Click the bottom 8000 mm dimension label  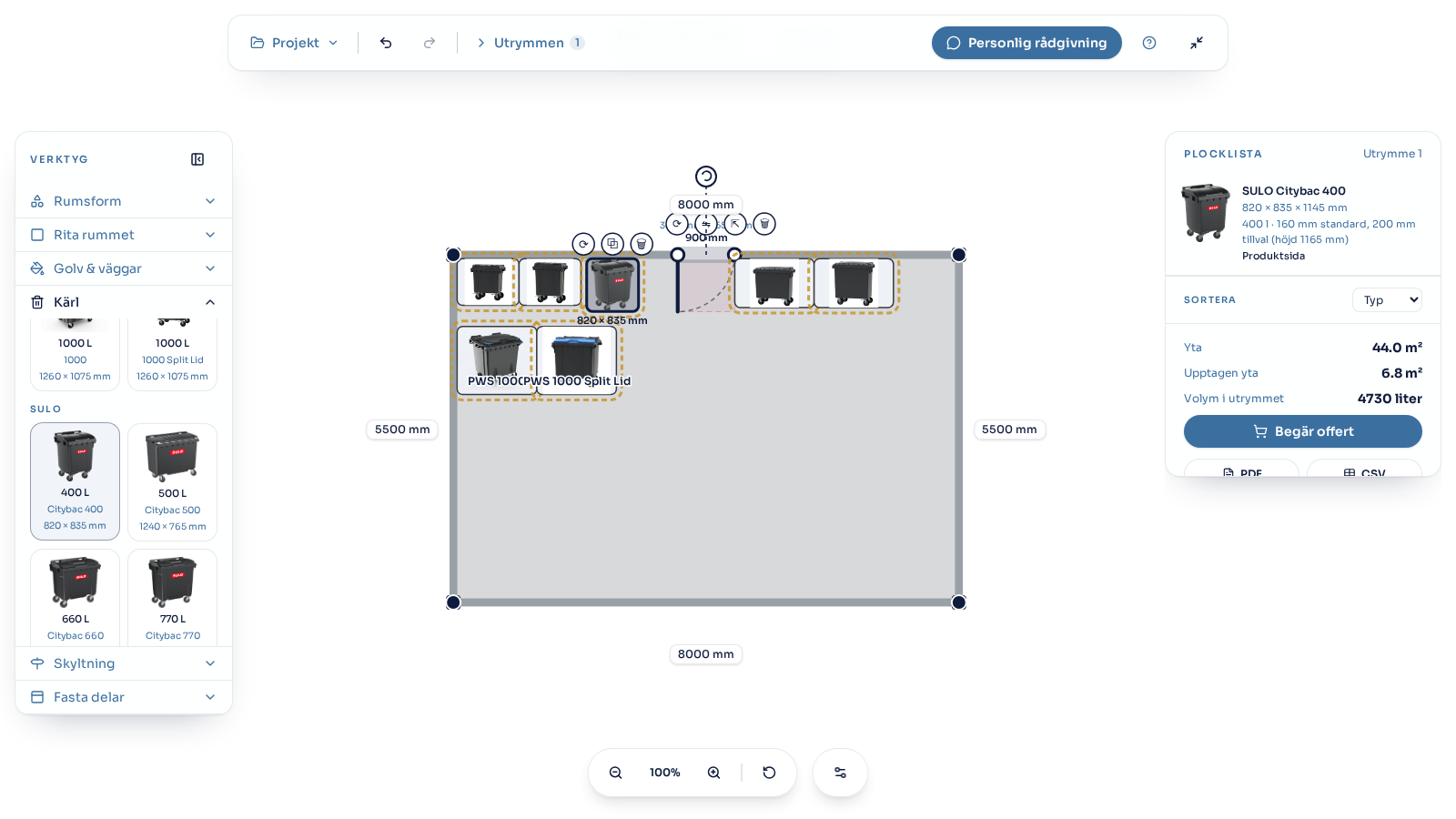(706, 654)
